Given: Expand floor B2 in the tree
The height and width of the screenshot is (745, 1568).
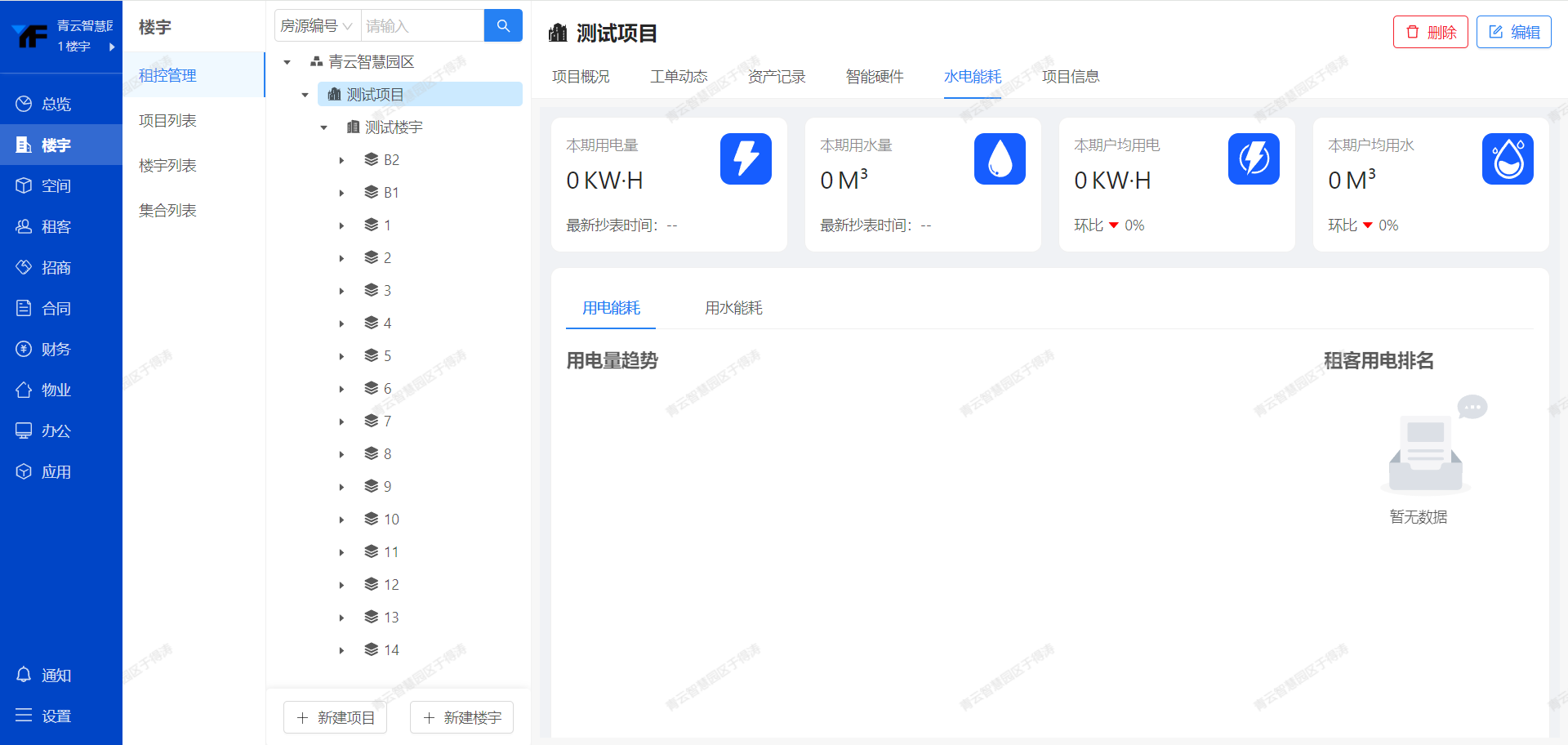Looking at the screenshot, I should tap(341, 160).
